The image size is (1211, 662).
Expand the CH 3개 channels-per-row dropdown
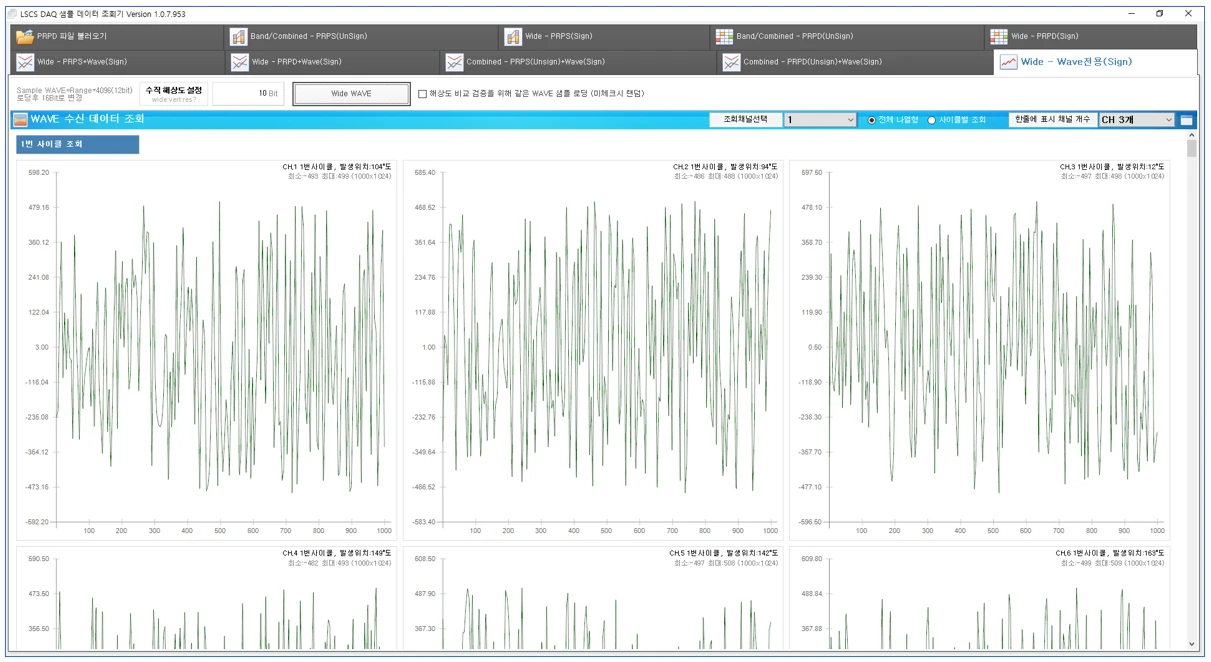1137,120
